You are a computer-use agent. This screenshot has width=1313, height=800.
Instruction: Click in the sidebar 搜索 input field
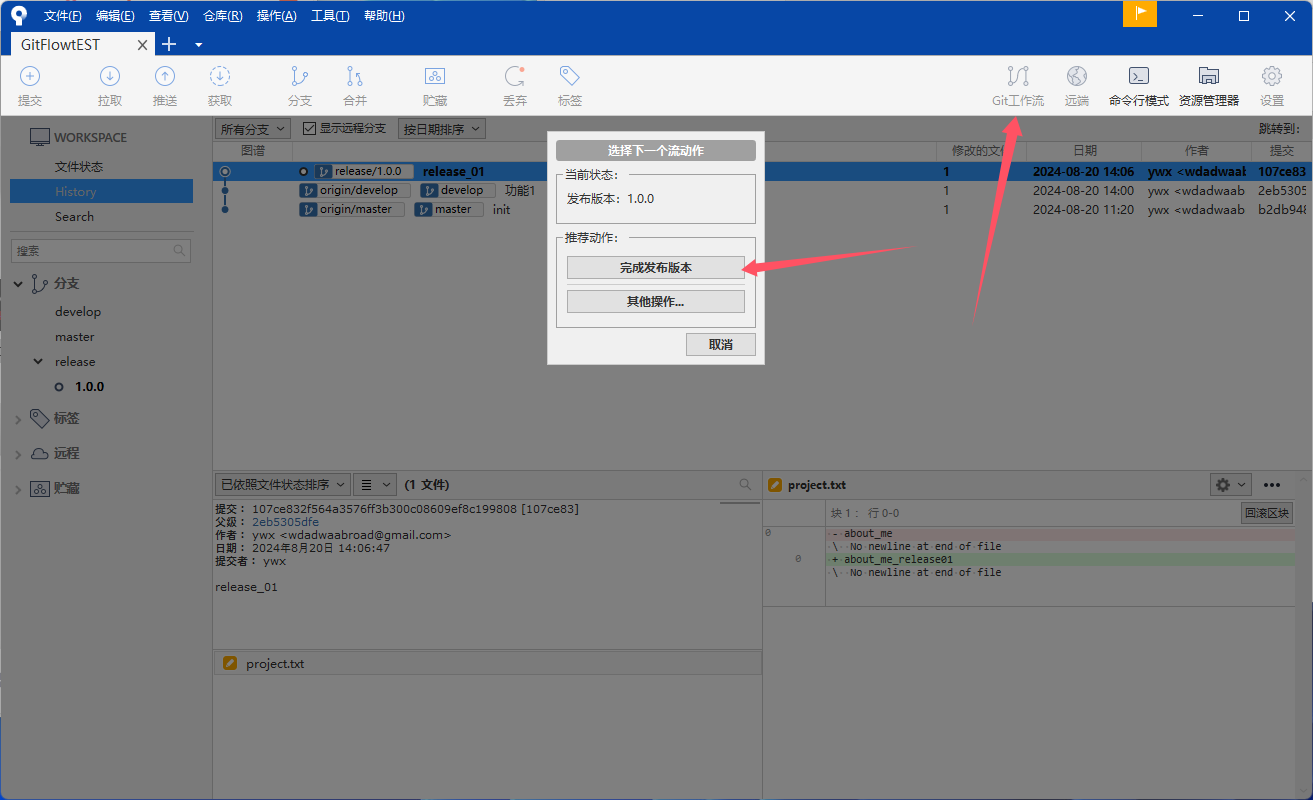click(100, 250)
